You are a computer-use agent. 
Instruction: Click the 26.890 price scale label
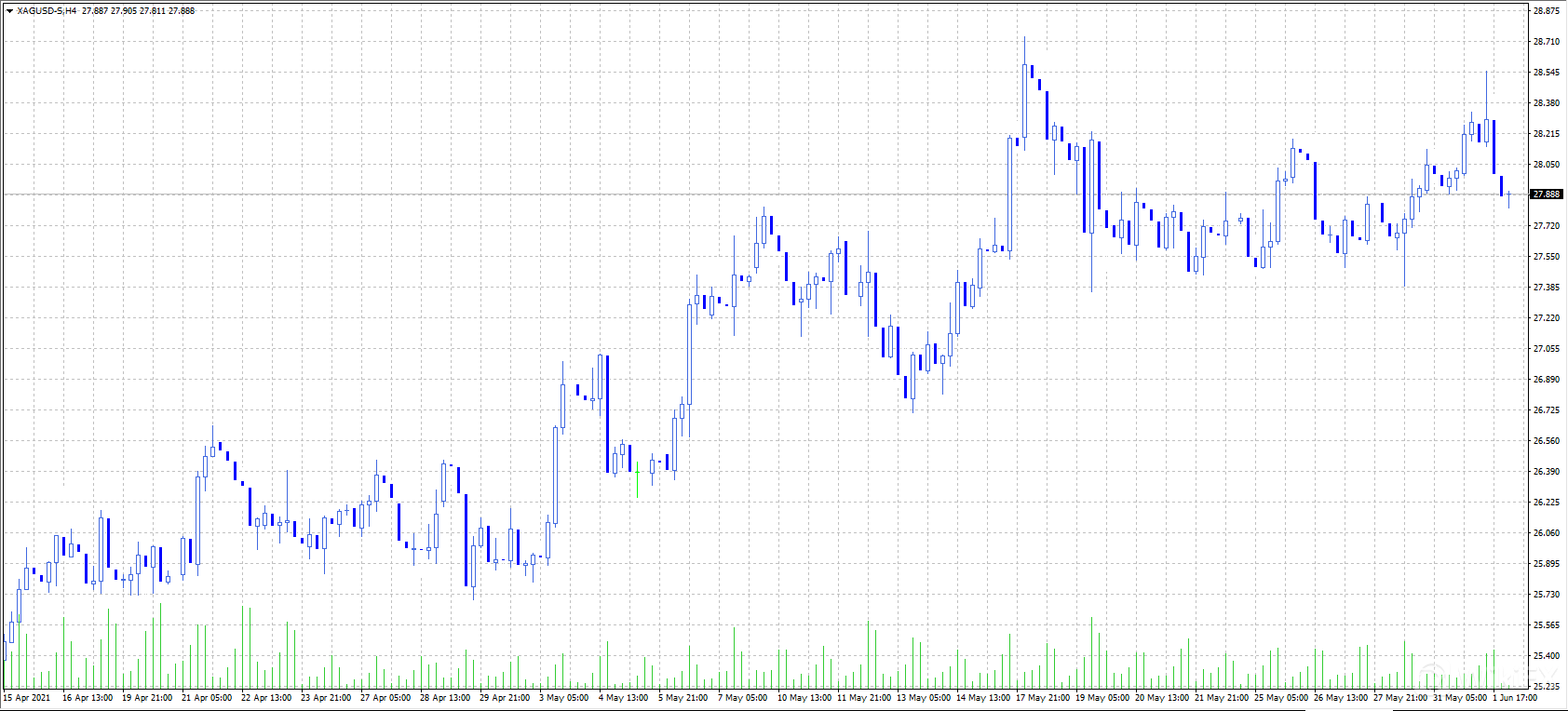pyautogui.click(x=1547, y=380)
